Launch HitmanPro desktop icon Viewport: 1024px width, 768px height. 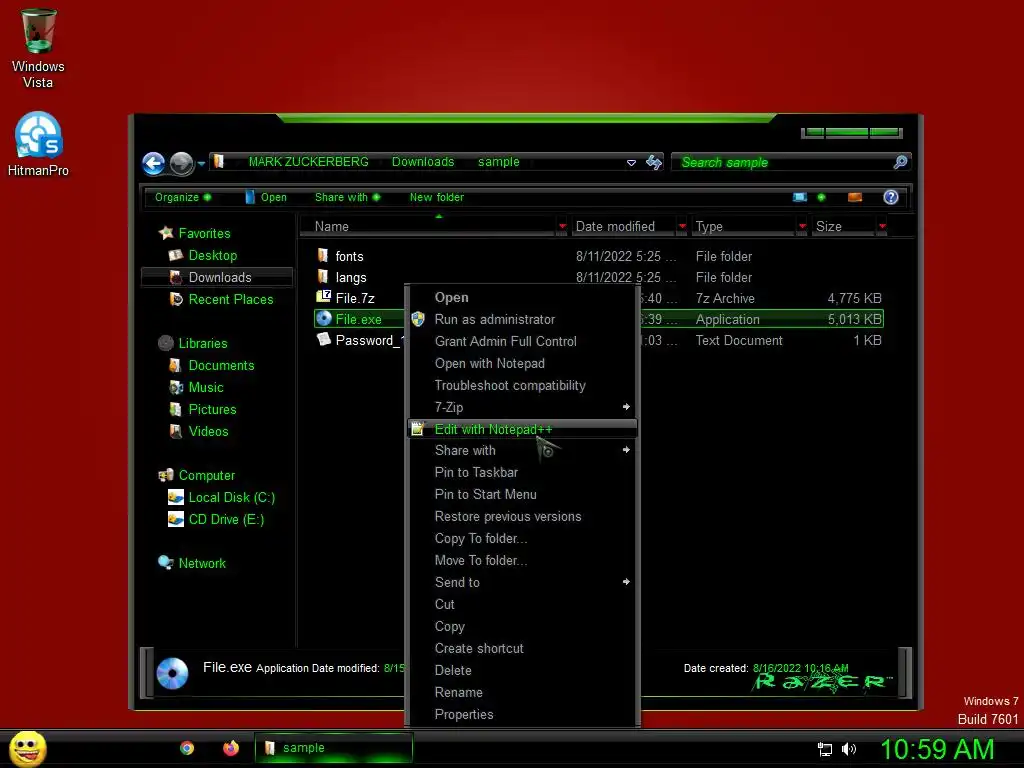click(38, 144)
